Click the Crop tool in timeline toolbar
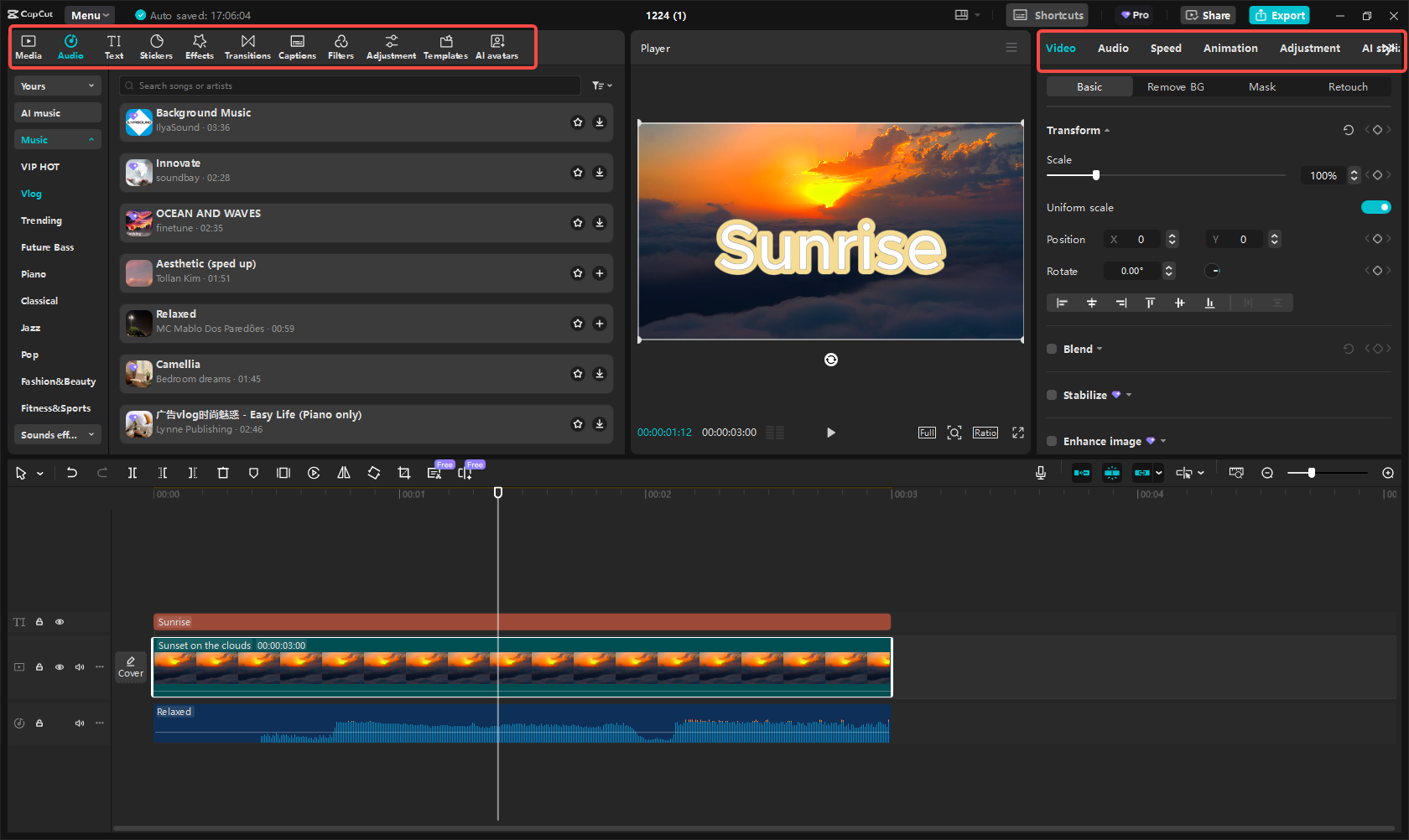Viewport: 1409px width, 840px height. point(404,473)
